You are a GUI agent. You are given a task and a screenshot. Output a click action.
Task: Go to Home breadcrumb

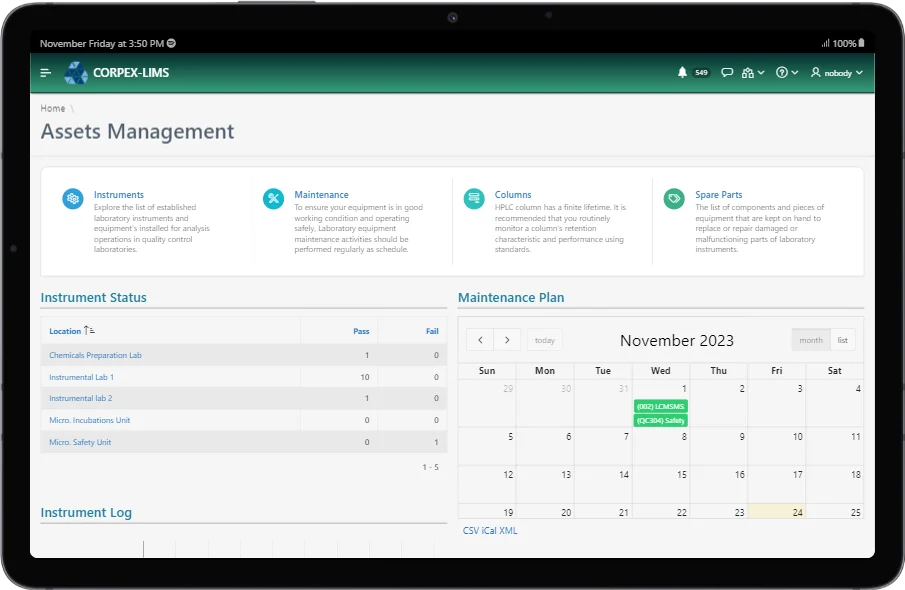53,108
